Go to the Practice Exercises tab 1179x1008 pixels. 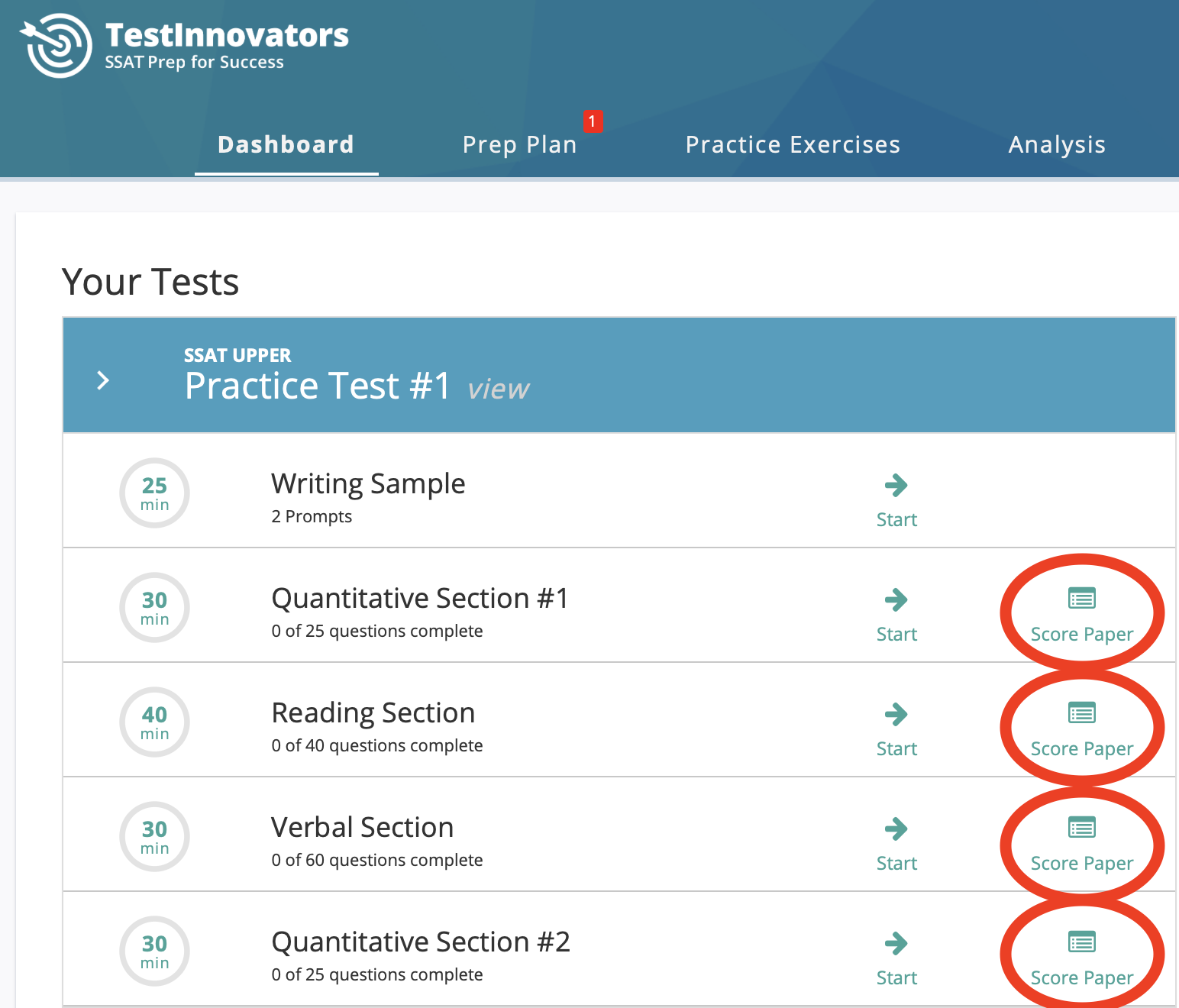(793, 144)
